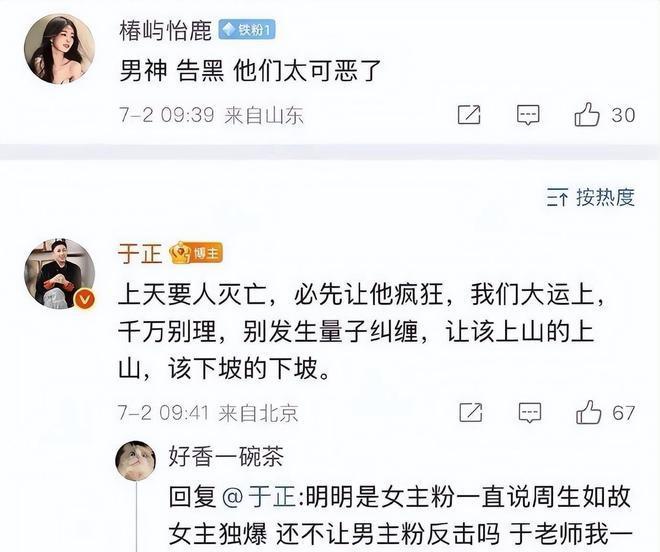Click like count 30 on first comment
660x552 pixels.
pyautogui.click(x=623, y=115)
